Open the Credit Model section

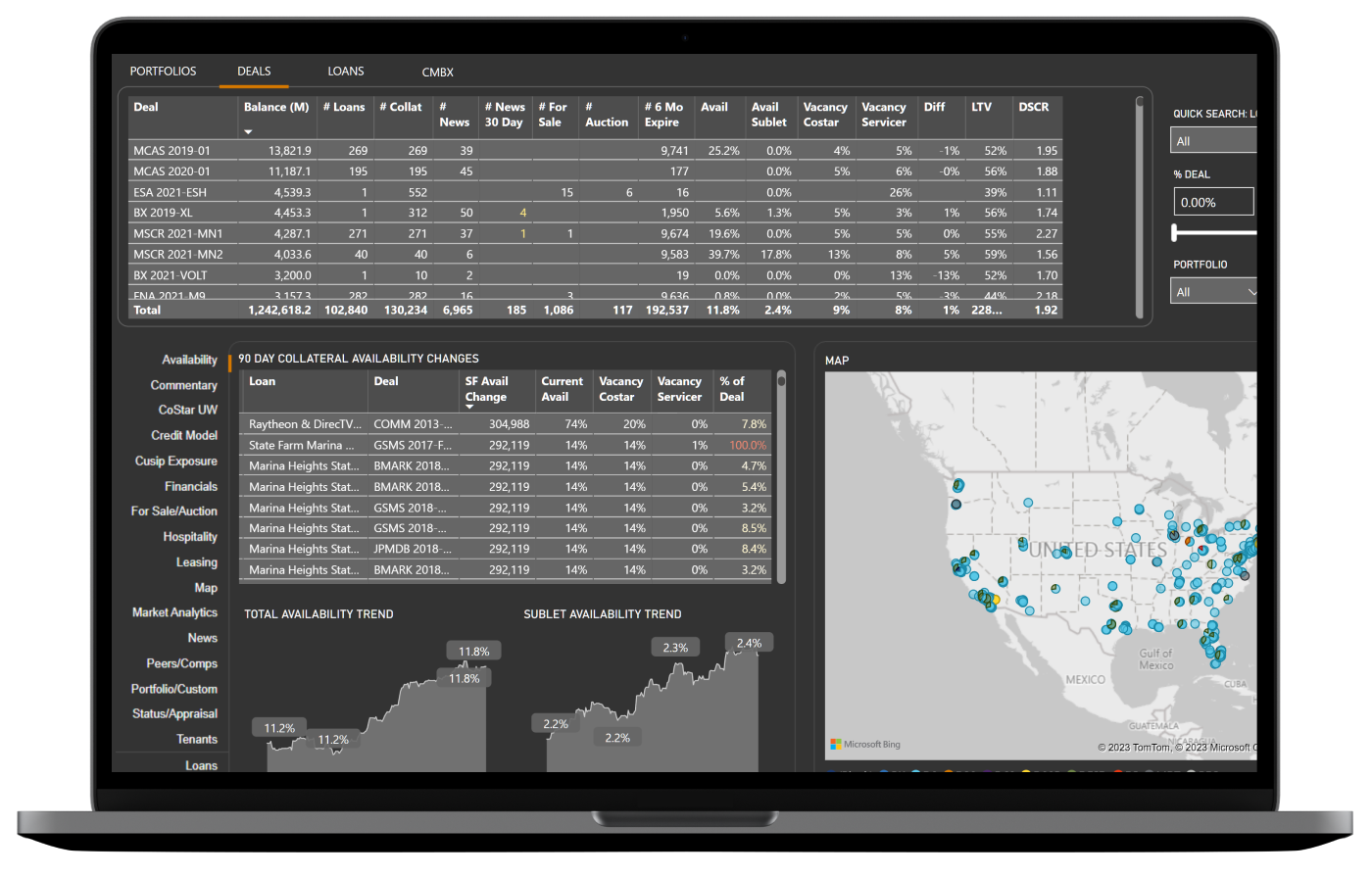click(x=184, y=435)
